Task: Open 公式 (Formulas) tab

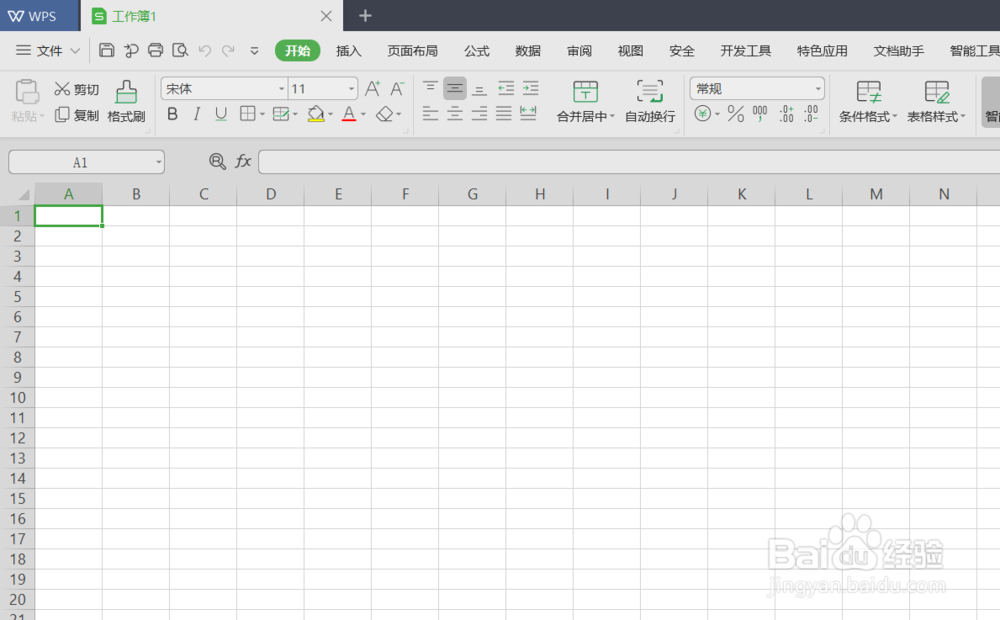Action: [476, 51]
